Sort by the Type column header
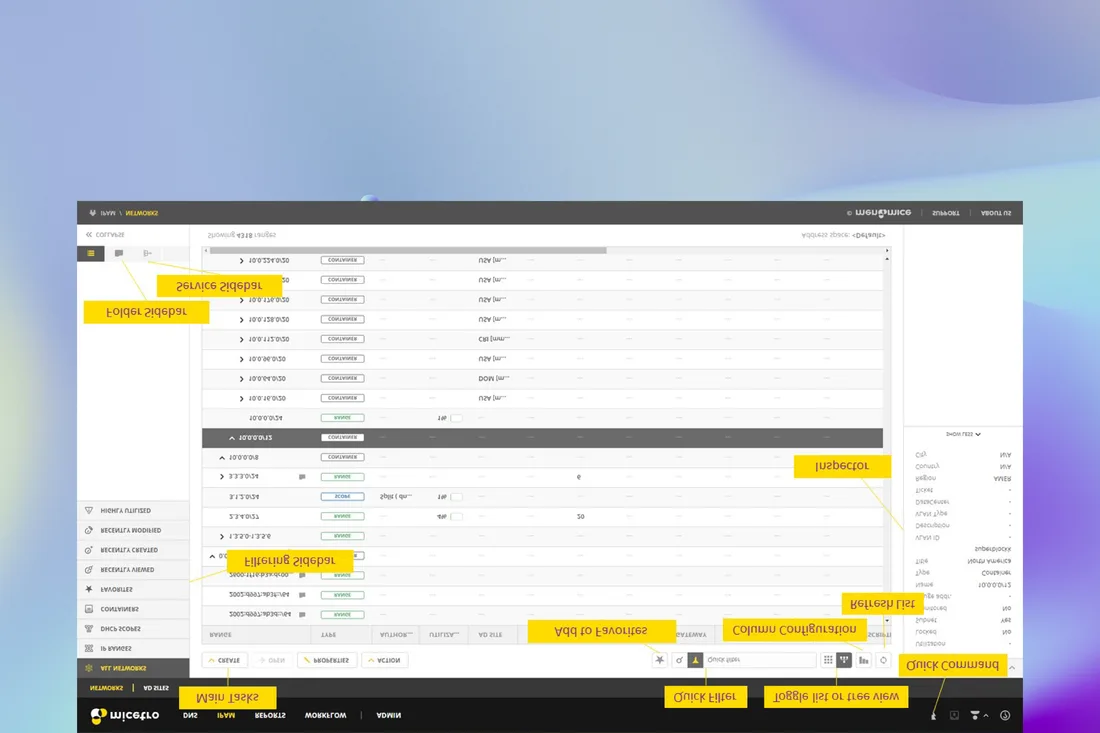 pos(341,635)
